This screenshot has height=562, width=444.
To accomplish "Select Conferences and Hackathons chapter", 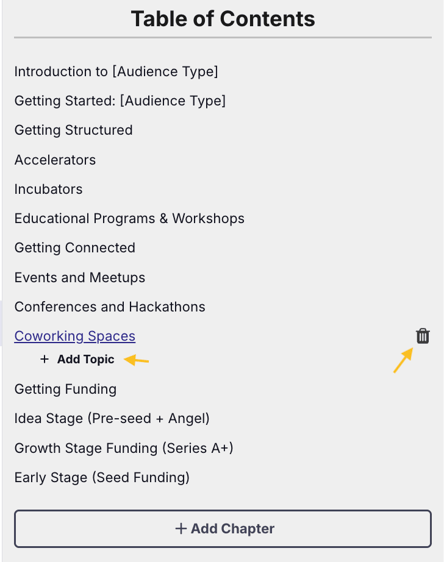I will [x=110, y=307].
